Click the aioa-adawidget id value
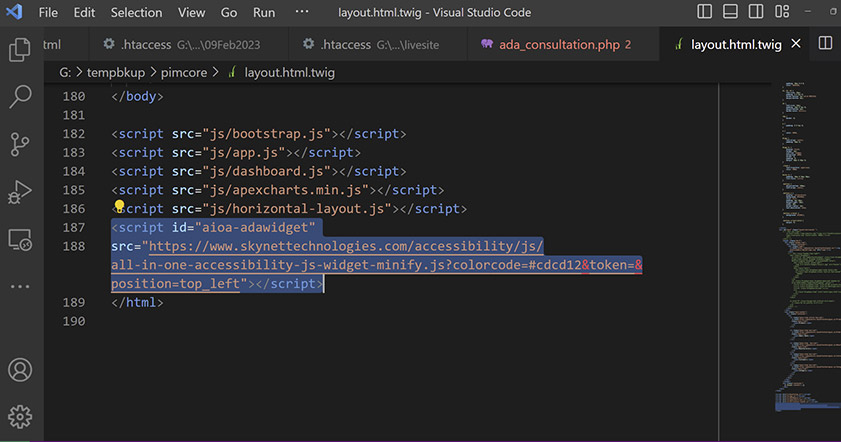 point(255,227)
